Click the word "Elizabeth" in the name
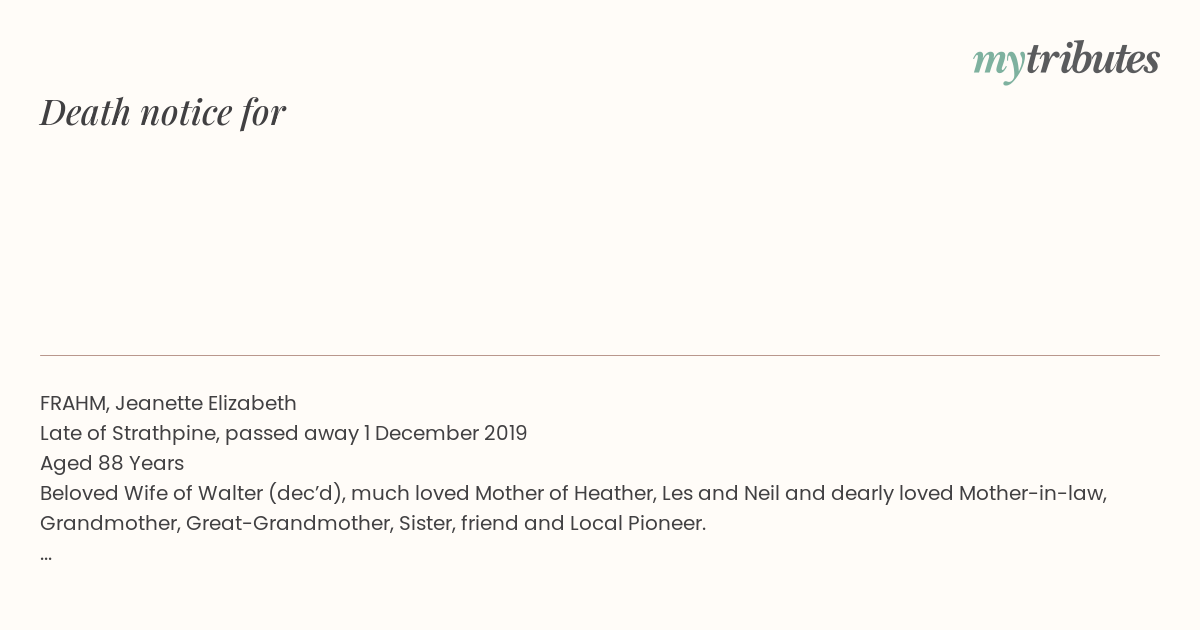This screenshot has height=630, width=1200. (252, 403)
